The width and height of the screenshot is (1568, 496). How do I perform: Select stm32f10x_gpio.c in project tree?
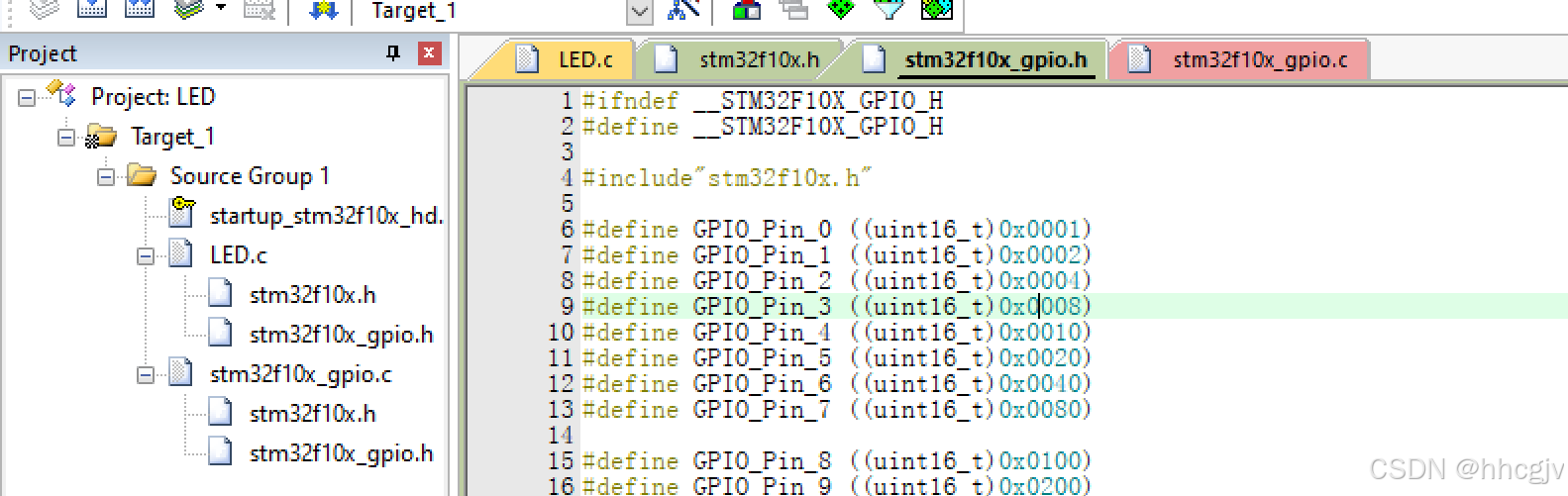pos(301,374)
